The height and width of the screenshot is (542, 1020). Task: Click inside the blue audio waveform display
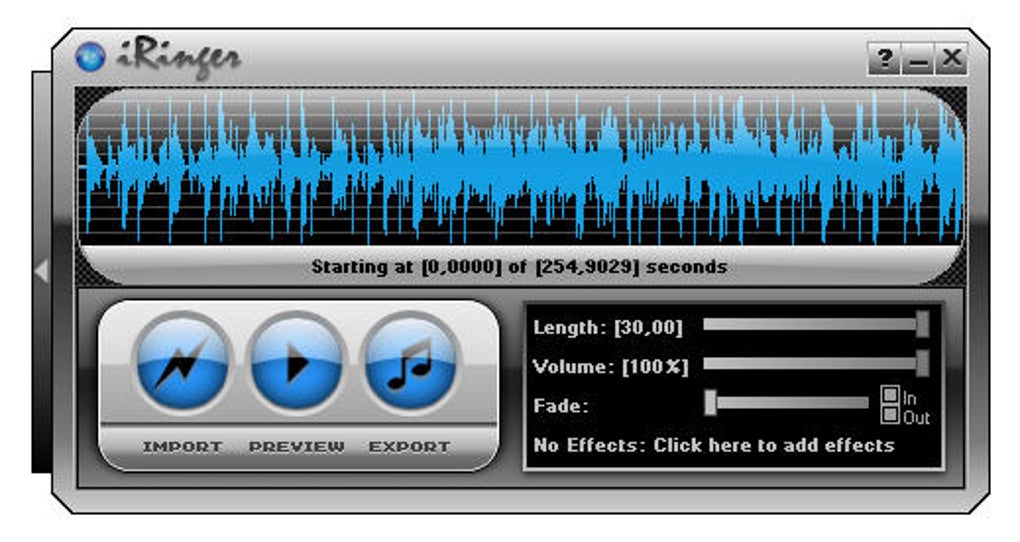(x=520, y=168)
